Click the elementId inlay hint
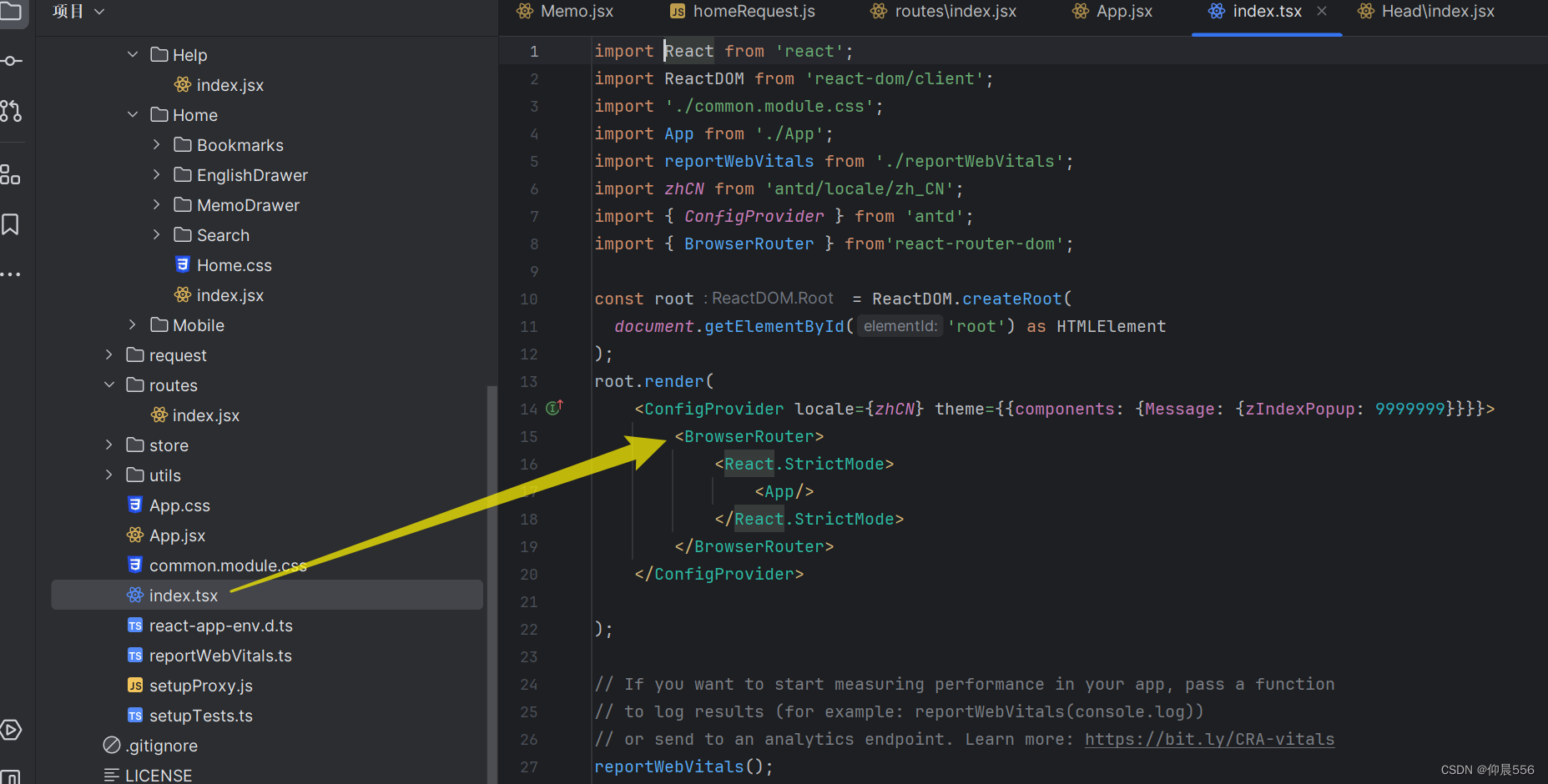The width and height of the screenshot is (1548, 784). tap(900, 326)
